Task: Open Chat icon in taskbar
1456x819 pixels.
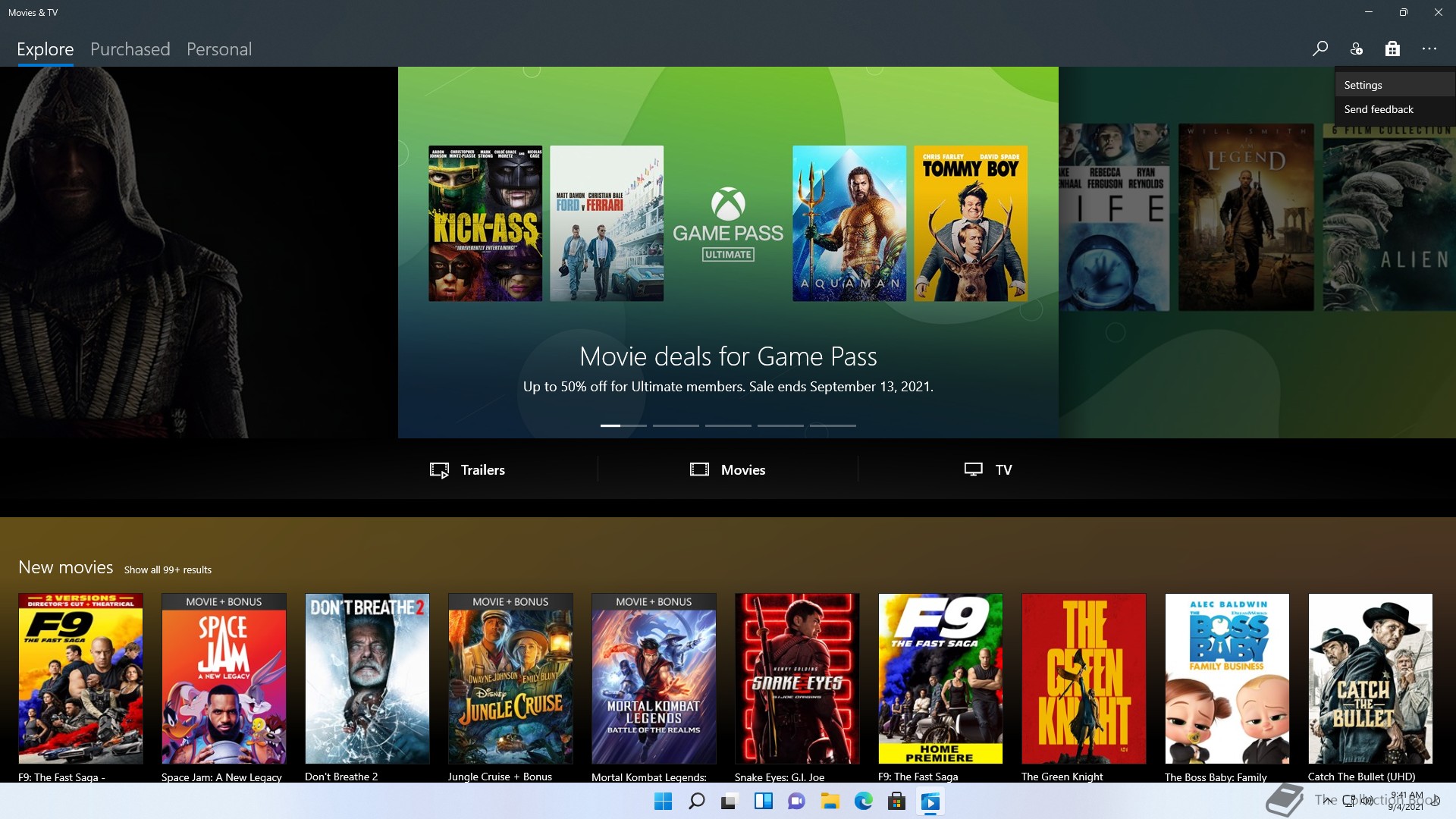Action: tap(796, 801)
